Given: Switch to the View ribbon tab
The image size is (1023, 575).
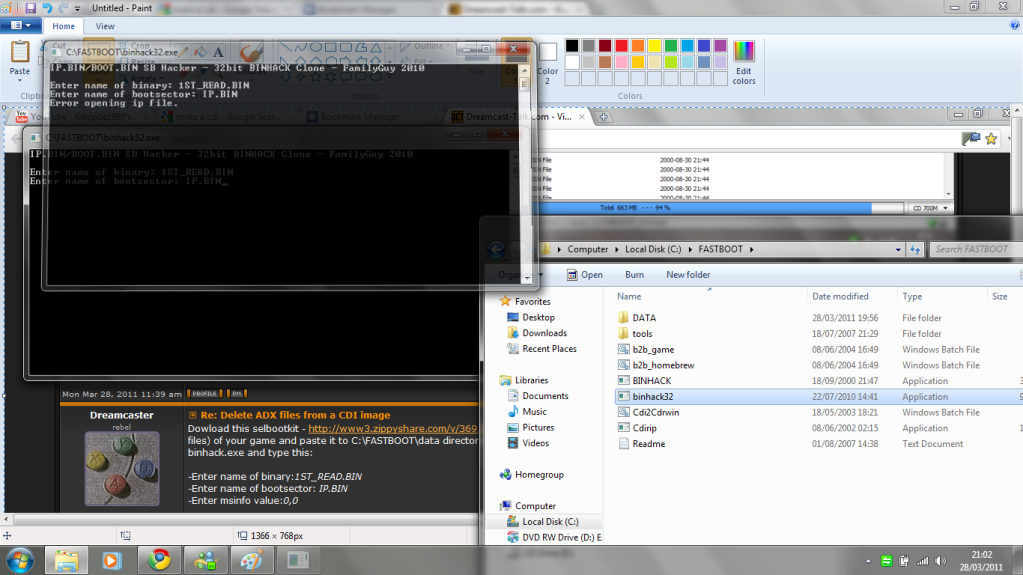Looking at the screenshot, I should coord(104,26).
